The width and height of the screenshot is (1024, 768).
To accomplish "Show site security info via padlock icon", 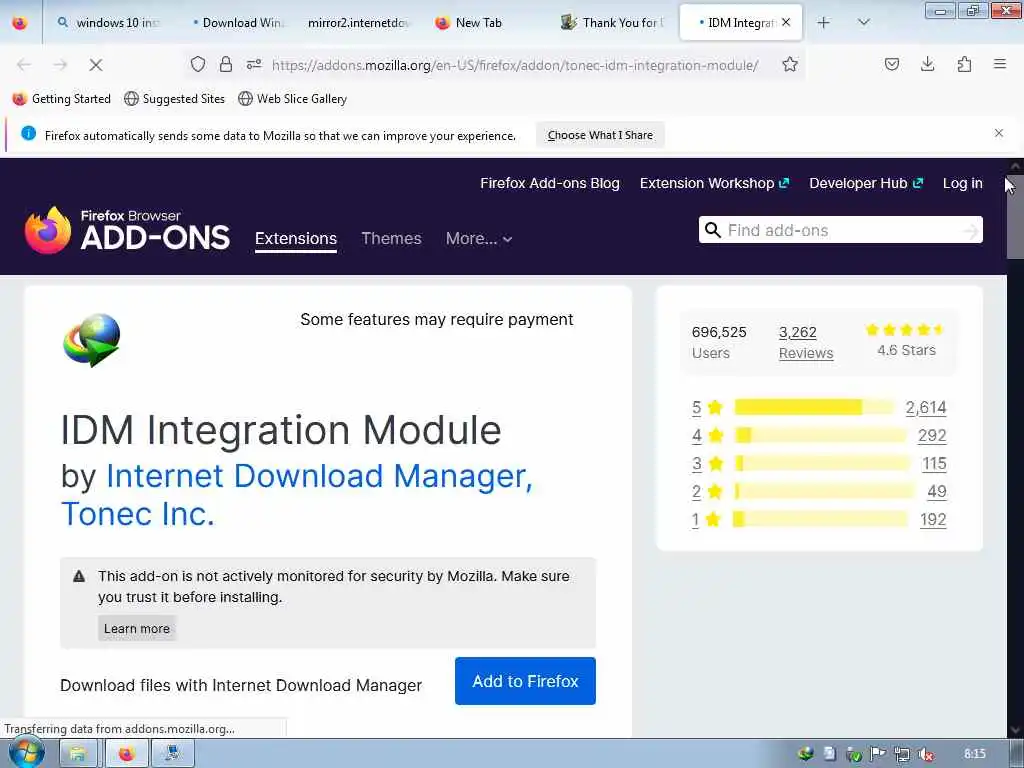I will 226,64.
